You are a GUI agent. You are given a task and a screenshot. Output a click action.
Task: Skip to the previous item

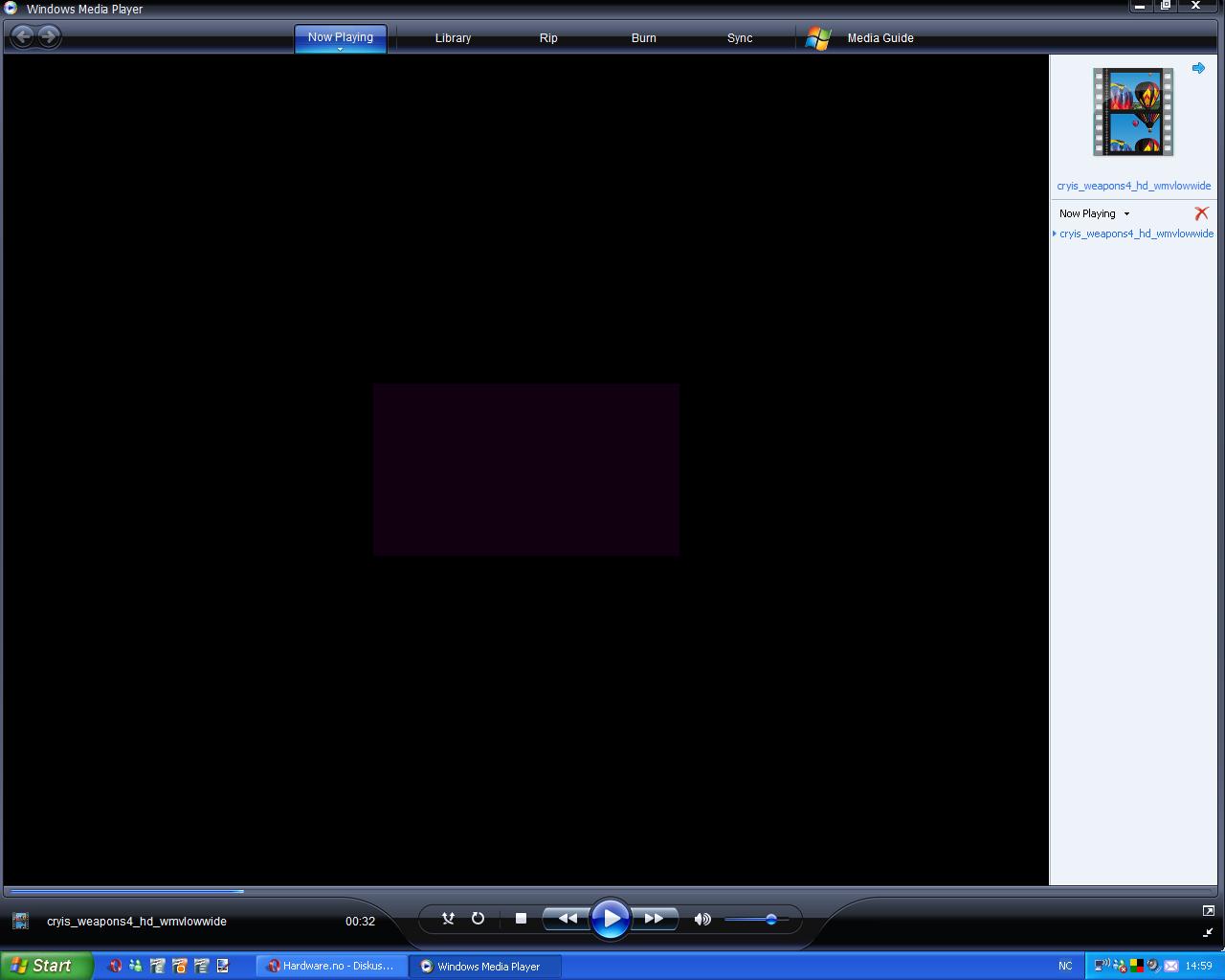tap(567, 919)
